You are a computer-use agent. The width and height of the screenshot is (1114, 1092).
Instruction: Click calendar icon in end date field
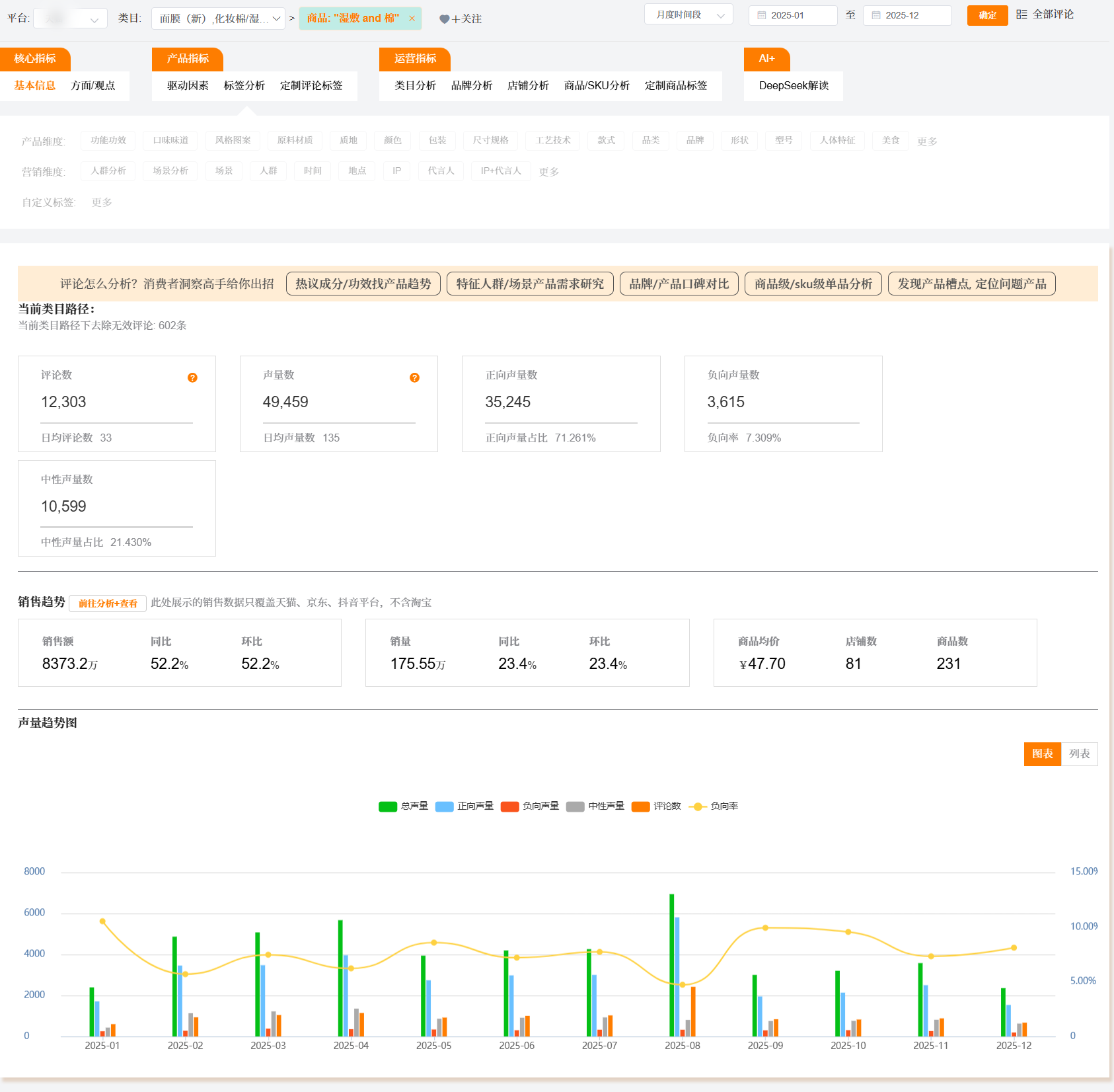point(876,15)
